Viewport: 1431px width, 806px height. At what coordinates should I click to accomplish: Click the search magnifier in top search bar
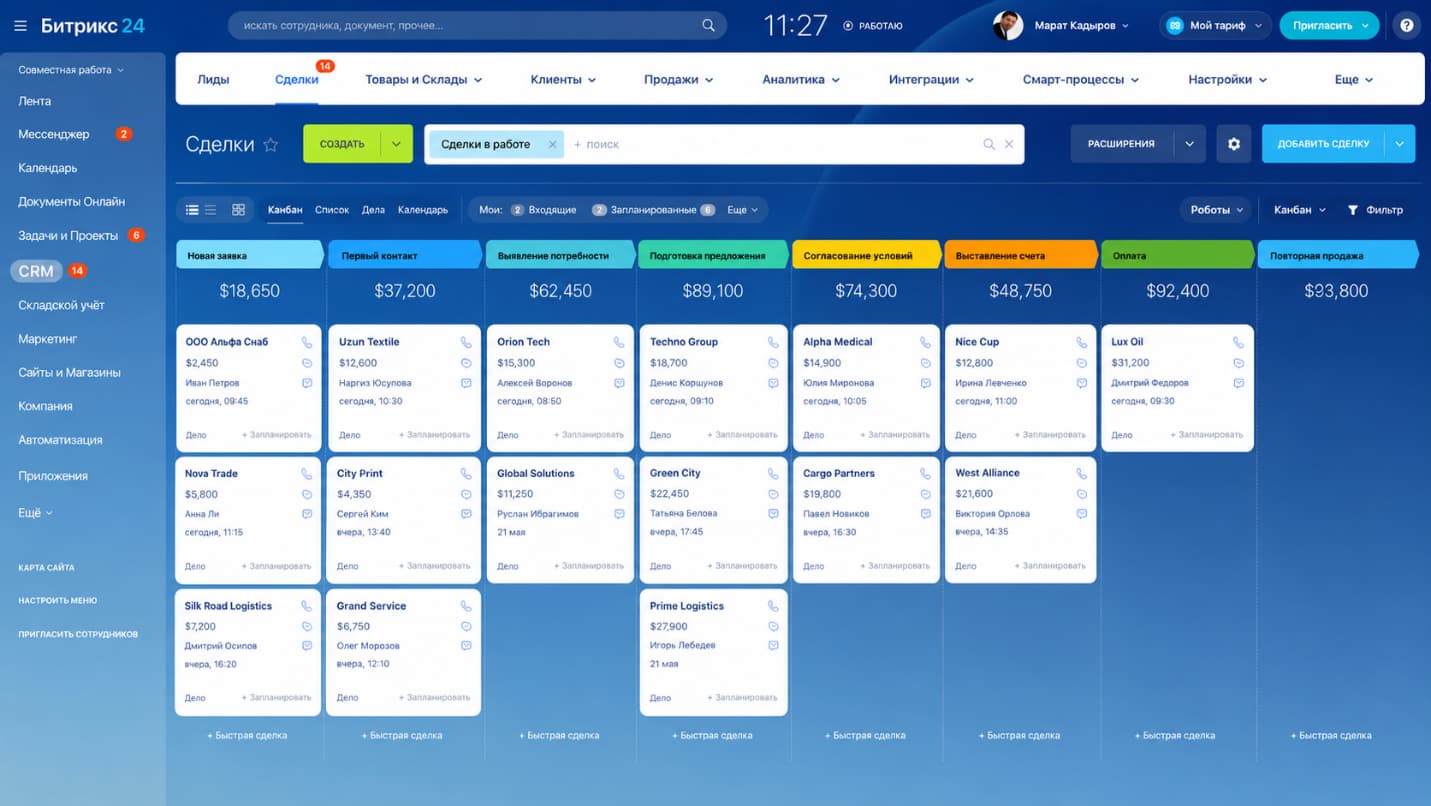point(708,26)
